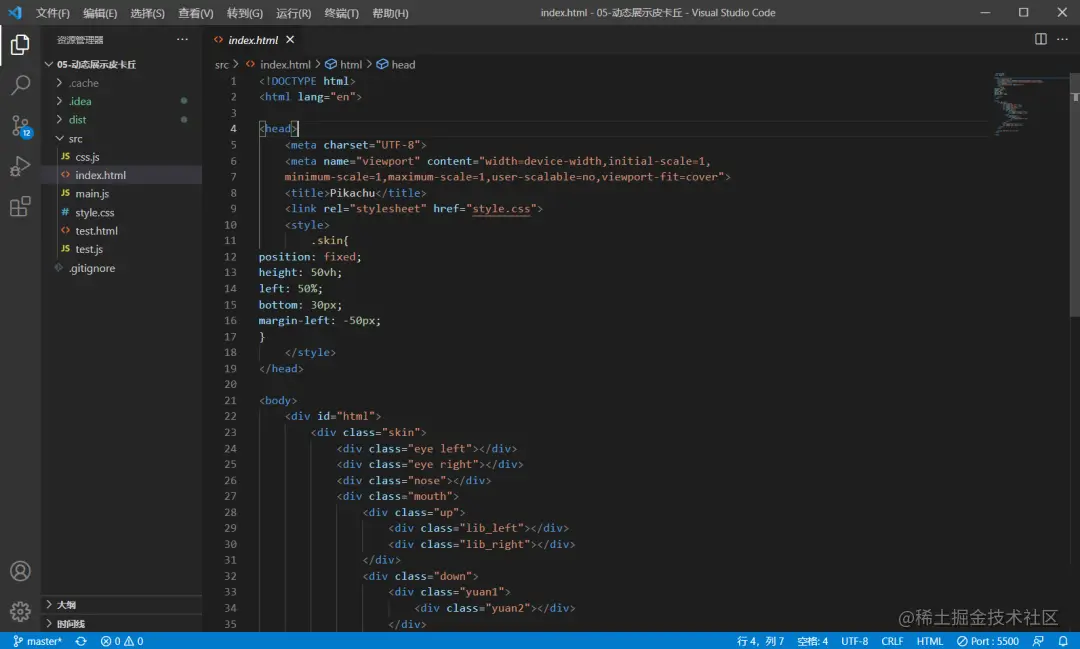This screenshot has width=1080, height=649.
Task: Open notifications bell in status bar
Action: coord(1063,641)
